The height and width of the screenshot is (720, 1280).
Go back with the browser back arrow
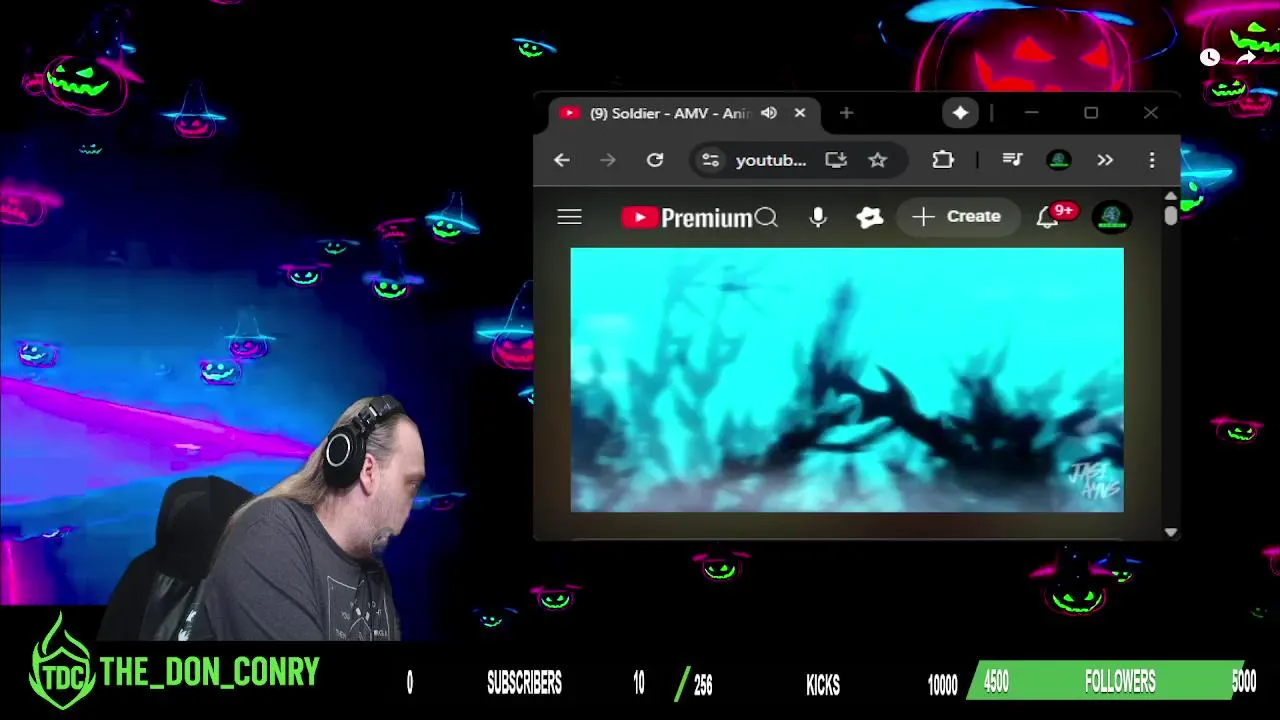pyautogui.click(x=562, y=160)
